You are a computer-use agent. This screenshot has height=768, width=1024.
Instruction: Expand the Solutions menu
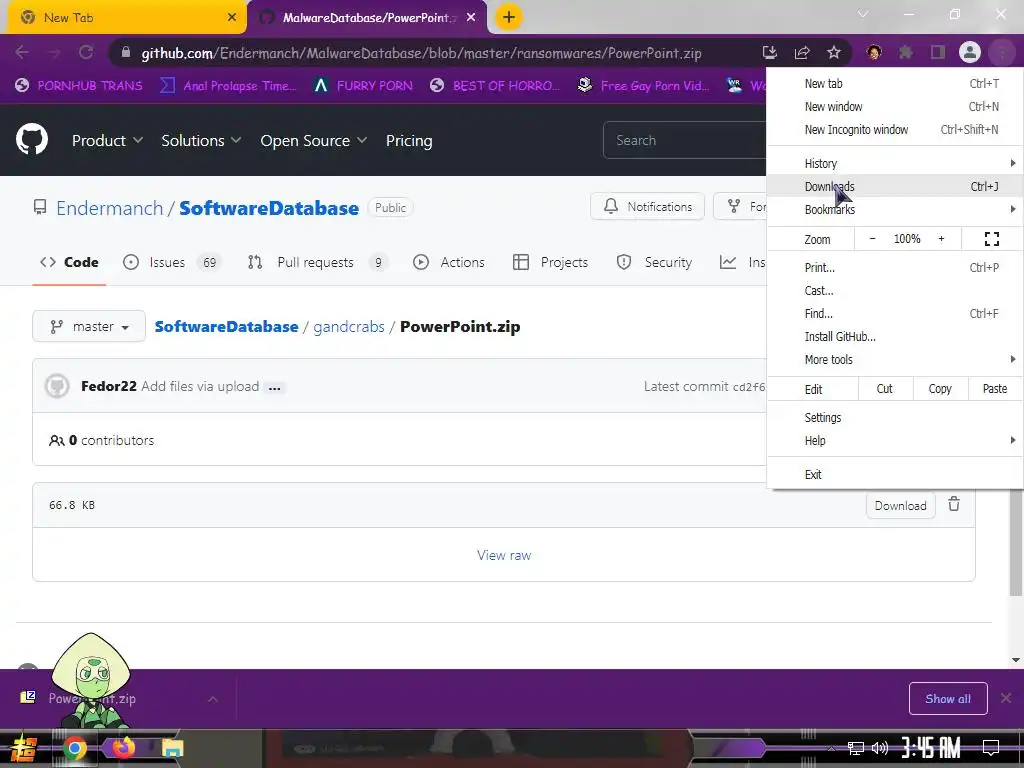201,140
